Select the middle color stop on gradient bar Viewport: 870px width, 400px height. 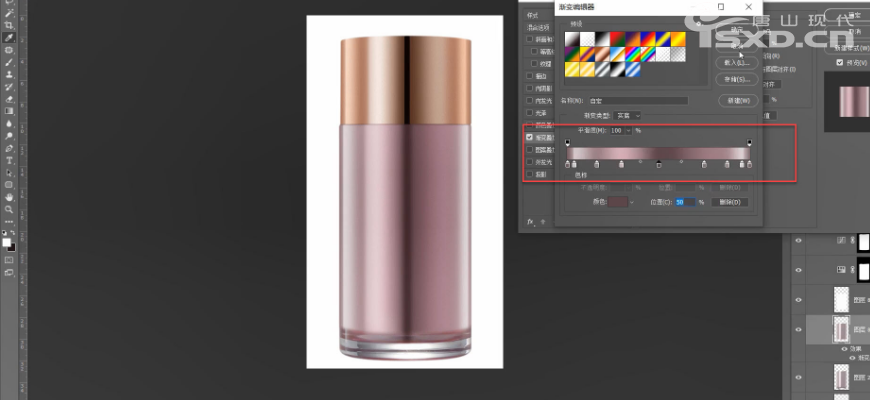point(658,164)
